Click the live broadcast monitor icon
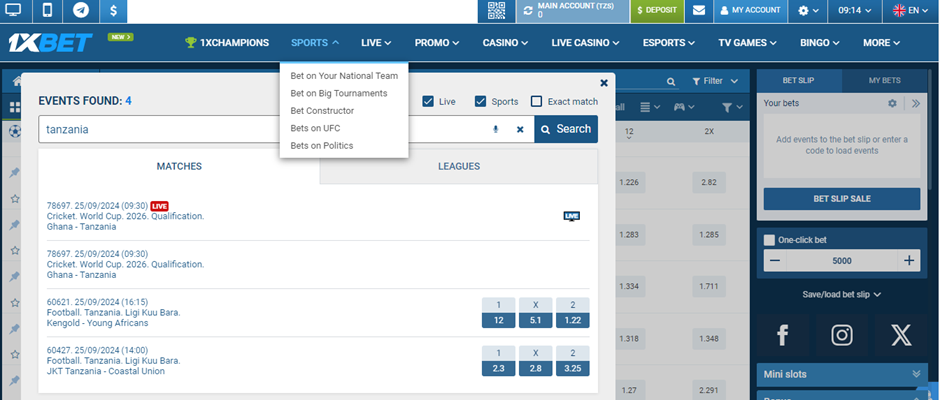 [572, 216]
